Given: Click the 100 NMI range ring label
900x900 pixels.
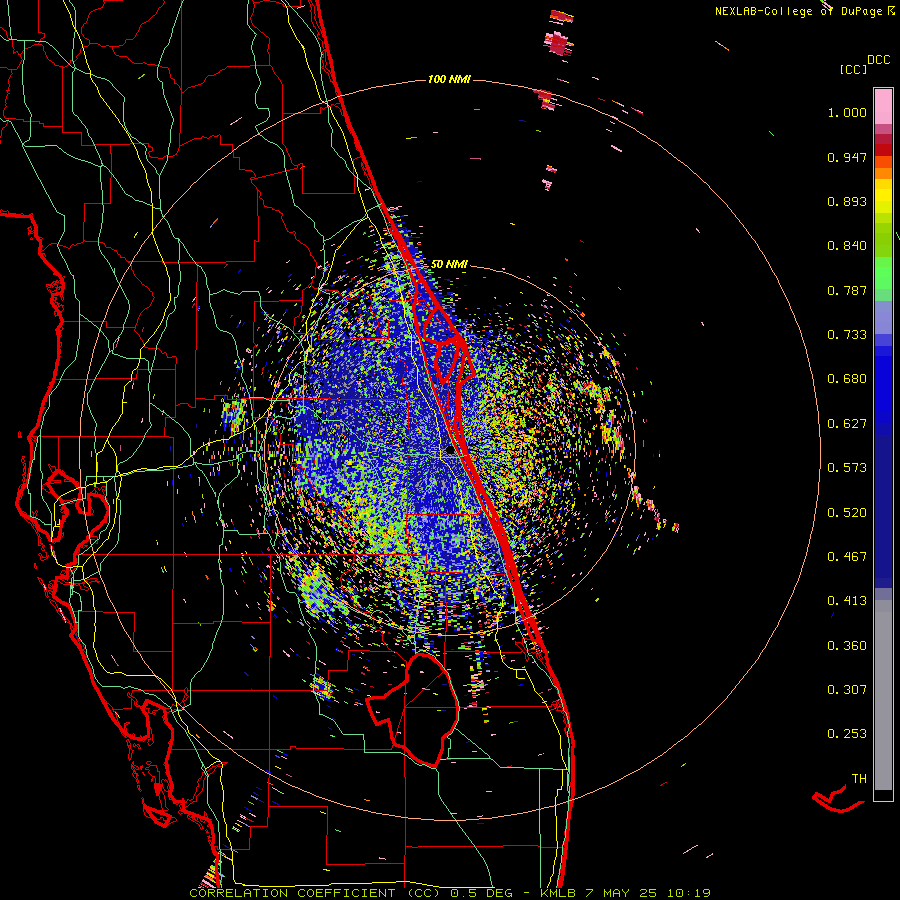Looking at the screenshot, I should pos(449,79).
